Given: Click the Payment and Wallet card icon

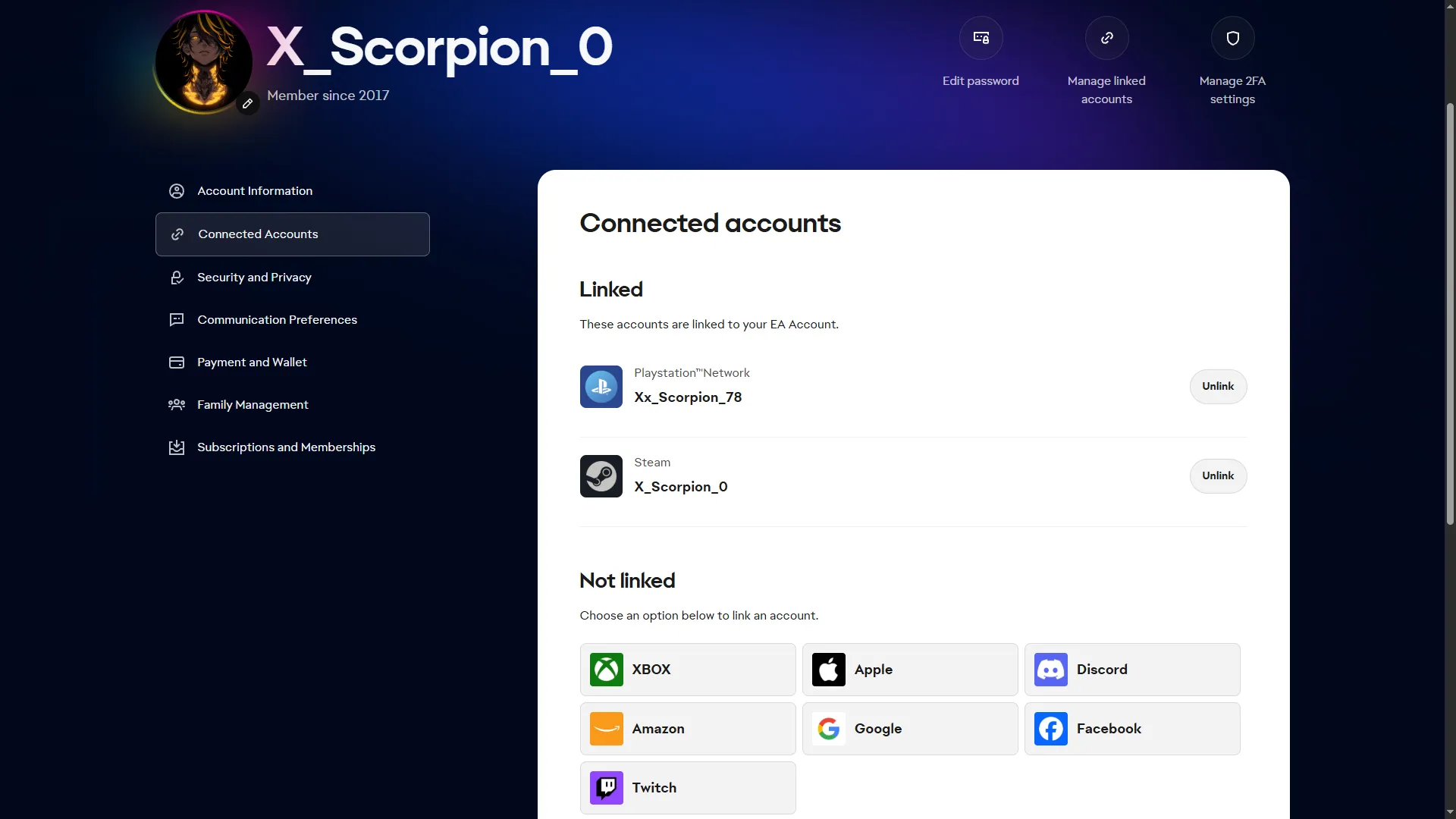Looking at the screenshot, I should click(x=177, y=362).
